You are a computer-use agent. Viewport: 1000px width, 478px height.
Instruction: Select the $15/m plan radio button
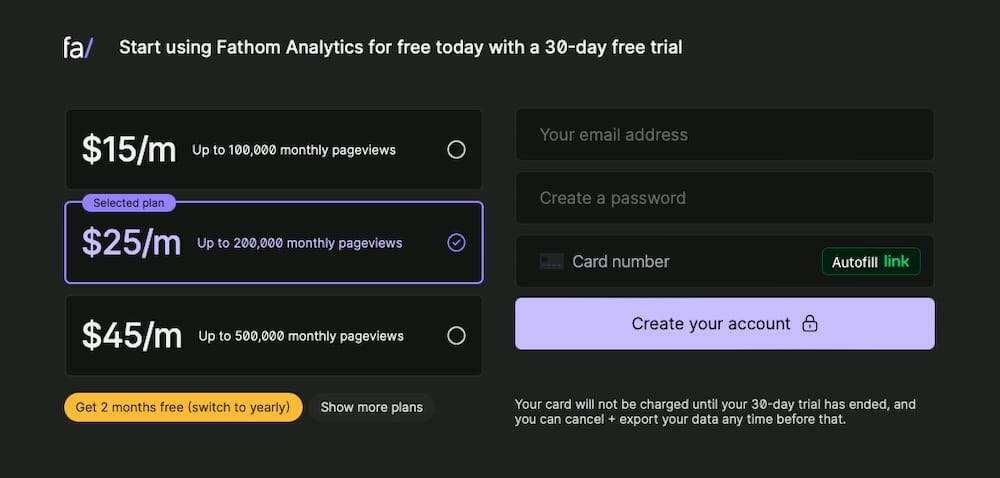[456, 150]
